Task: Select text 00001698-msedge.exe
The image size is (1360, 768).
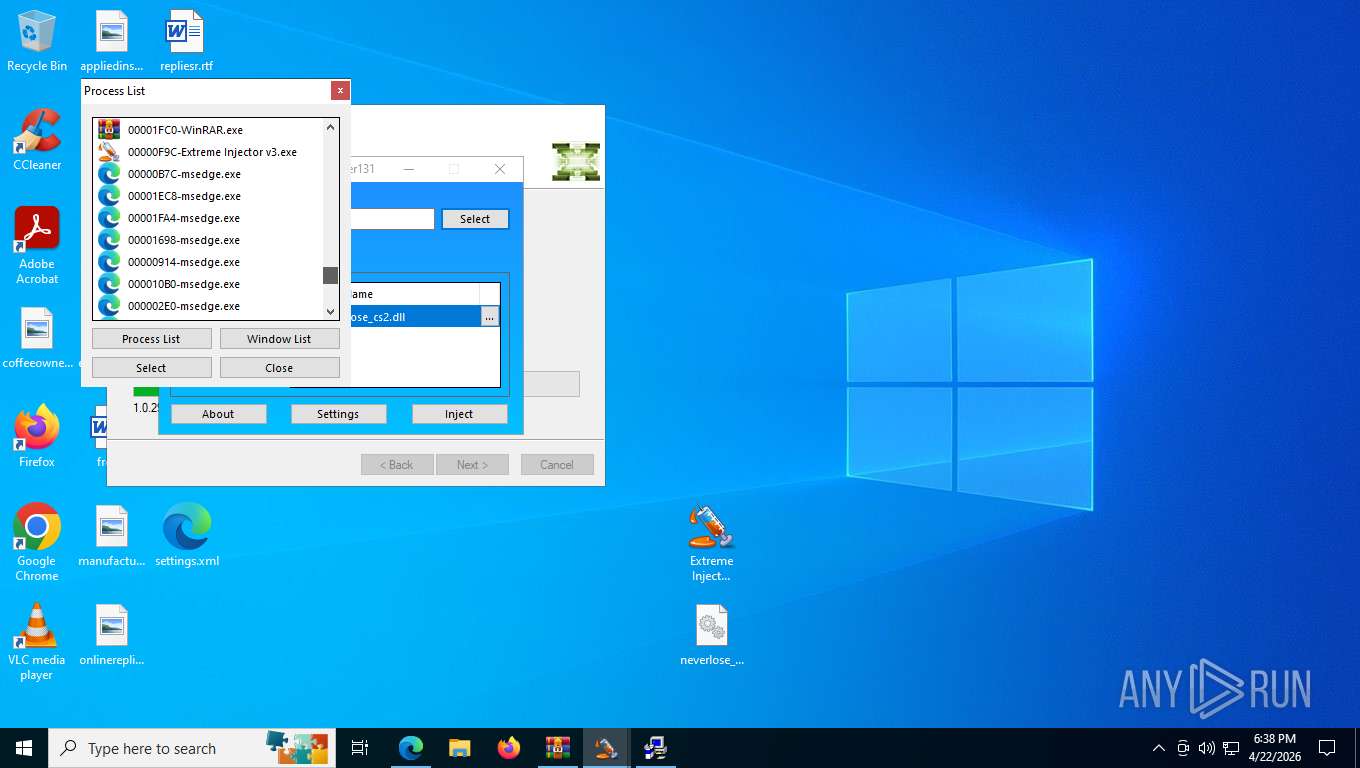Action: [x=184, y=240]
